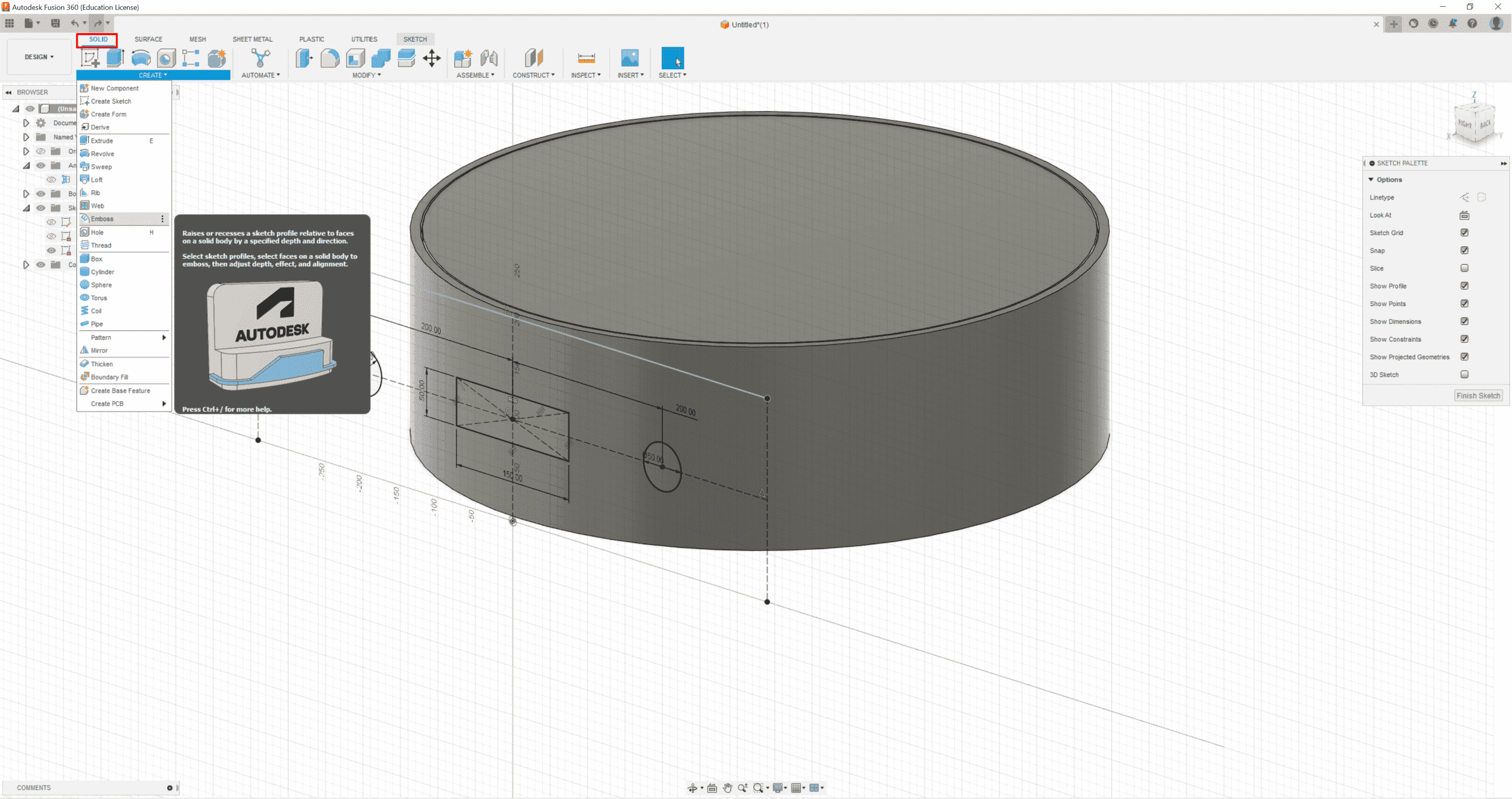This screenshot has height=799, width=1512.
Task: Click the Press Pull modify icon
Action: (304, 58)
